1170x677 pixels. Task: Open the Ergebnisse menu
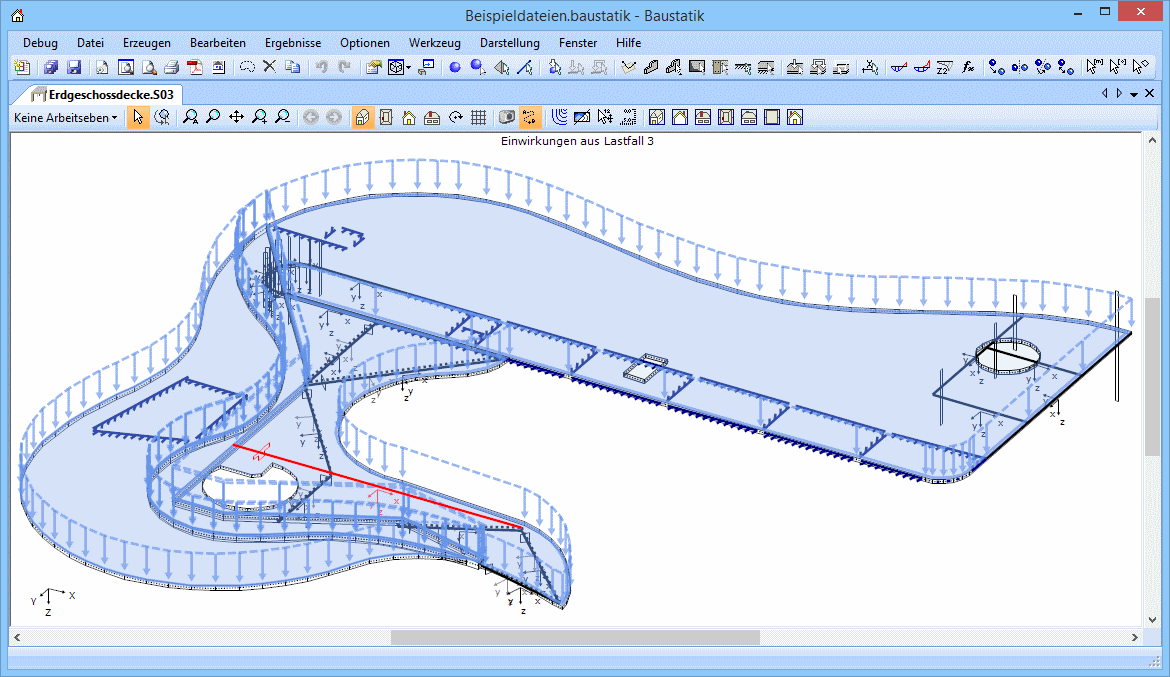click(293, 43)
